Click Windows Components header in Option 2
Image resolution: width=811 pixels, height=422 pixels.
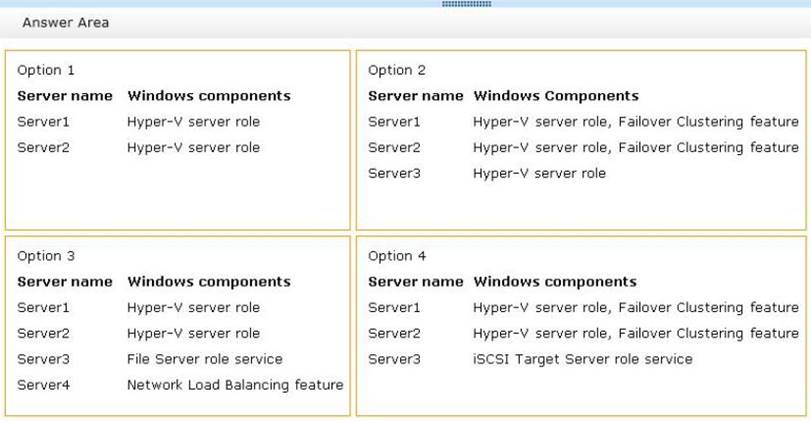click(555, 96)
